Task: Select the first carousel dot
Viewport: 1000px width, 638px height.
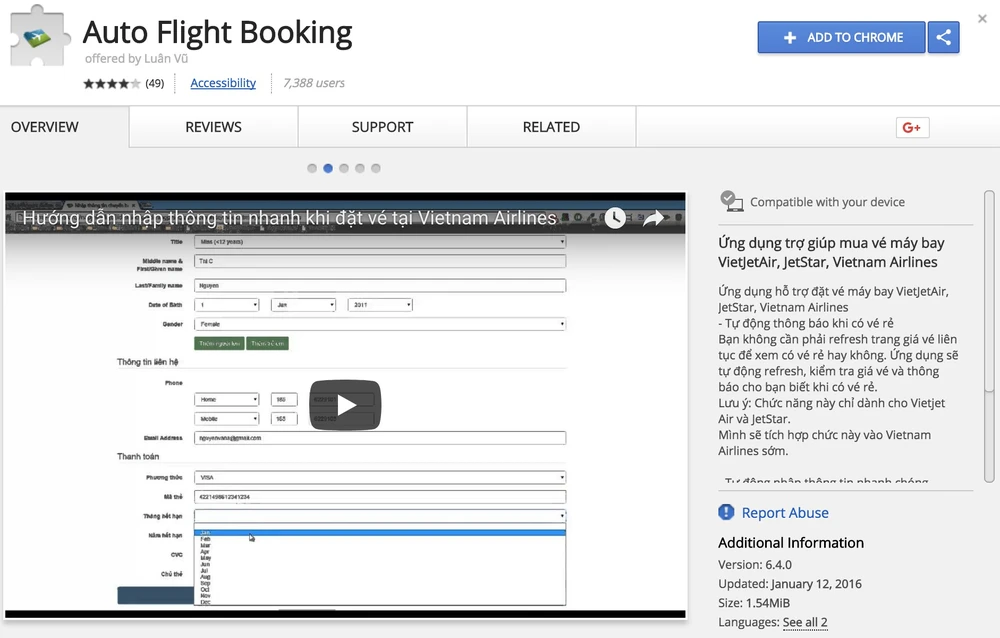Action: tap(312, 168)
